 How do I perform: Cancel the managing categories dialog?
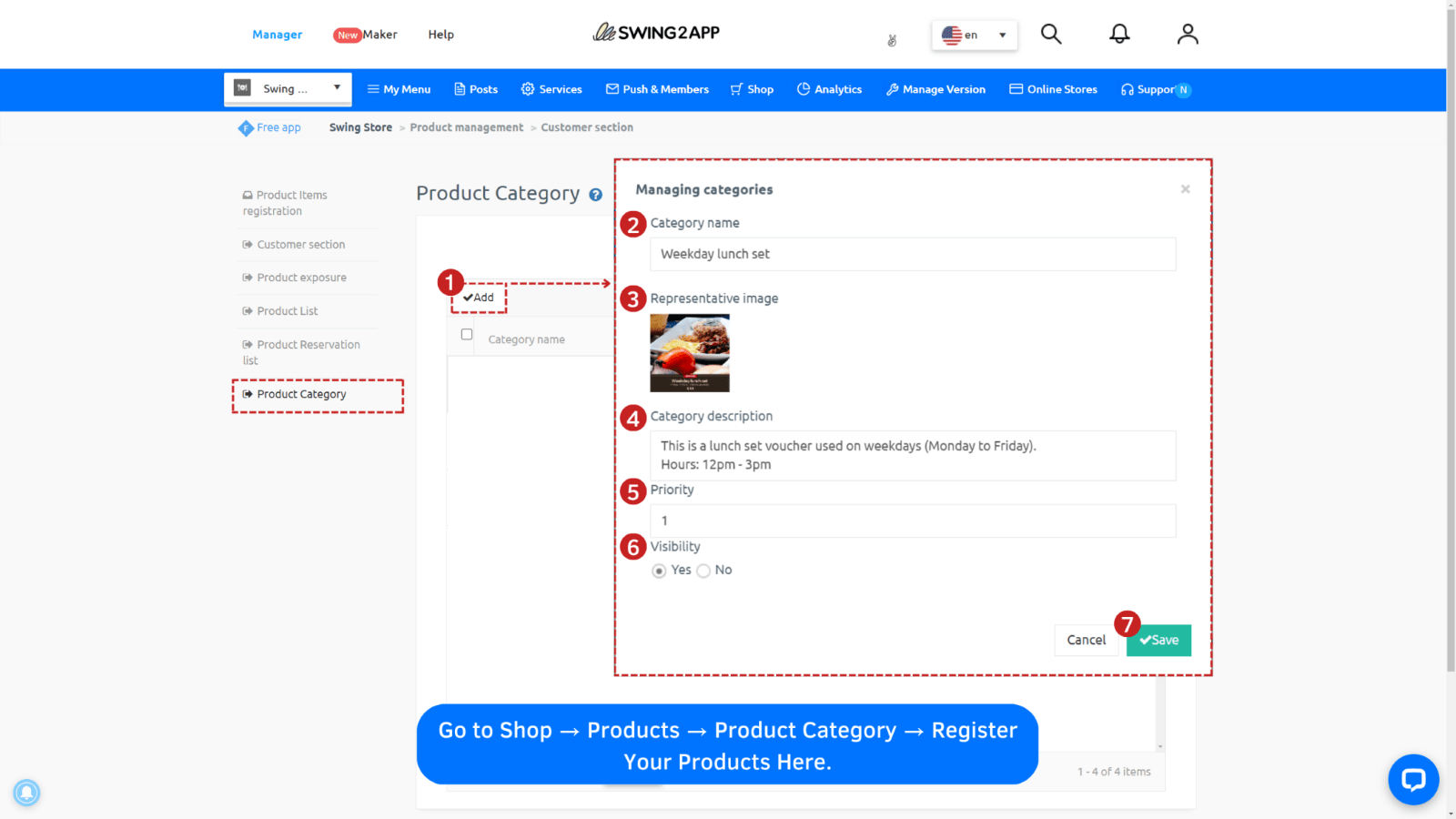coord(1087,640)
